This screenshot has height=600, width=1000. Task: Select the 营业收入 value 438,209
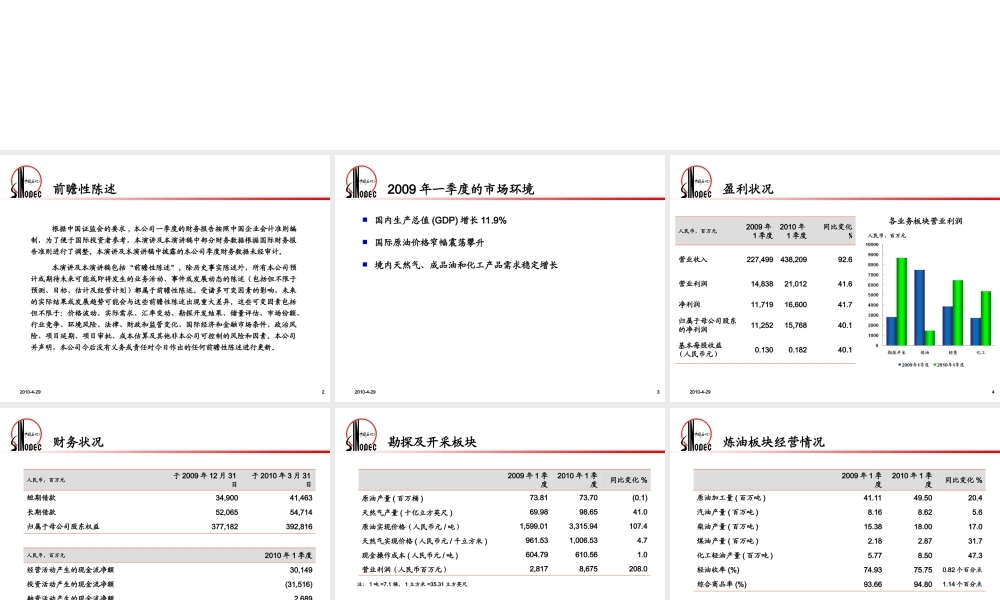[x=793, y=260]
